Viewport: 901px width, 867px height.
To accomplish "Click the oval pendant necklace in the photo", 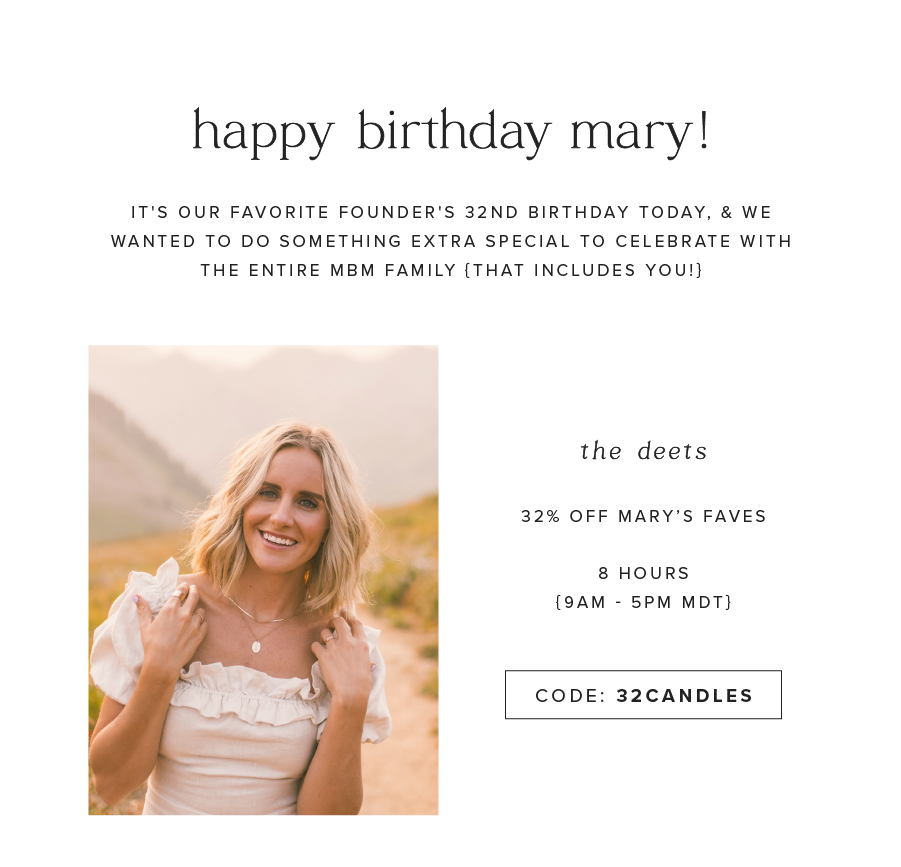I will (x=256, y=646).
